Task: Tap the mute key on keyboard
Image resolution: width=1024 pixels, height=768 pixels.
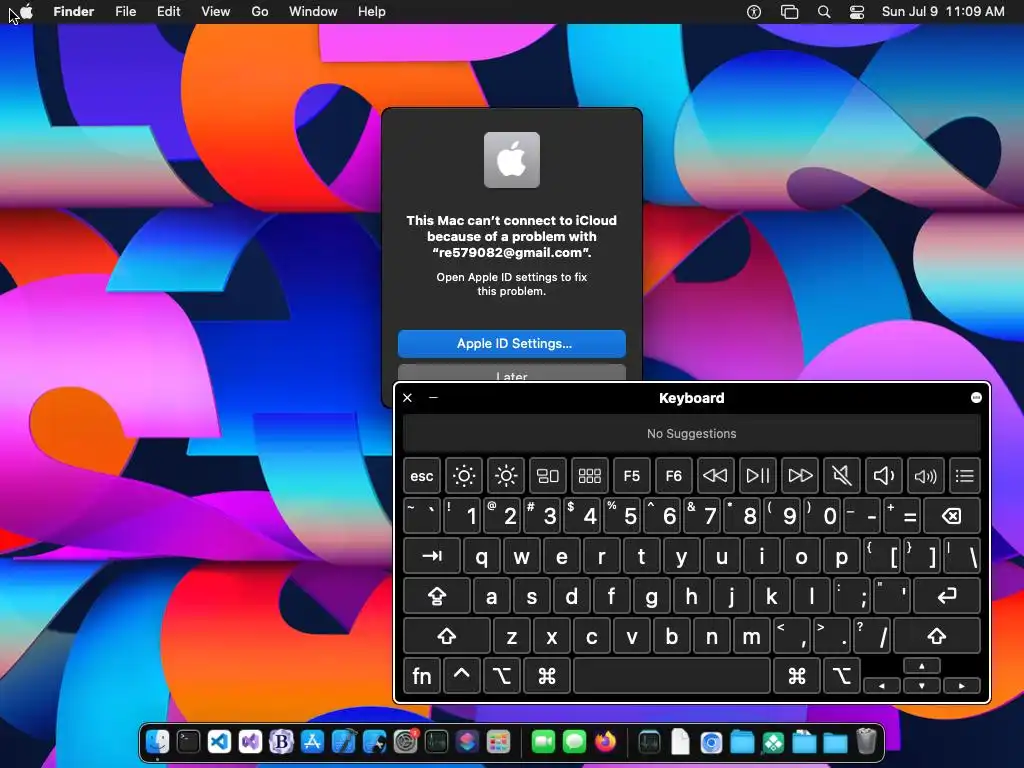Action: [842, 476]
